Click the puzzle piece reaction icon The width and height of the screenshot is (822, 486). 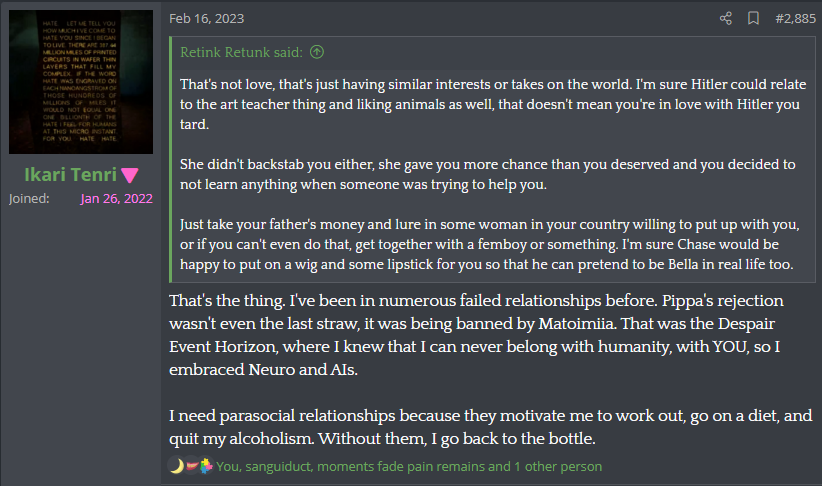point(205,466)
